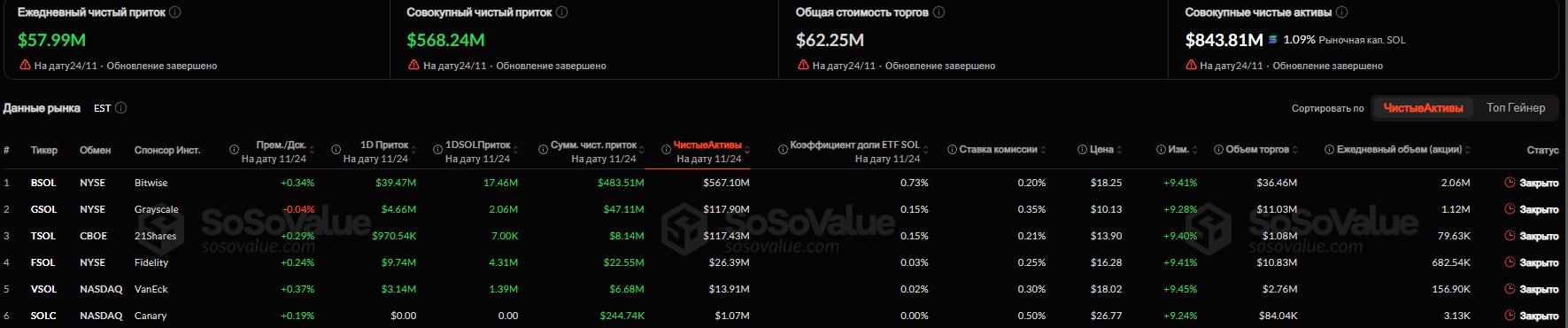Click warning triangle under $843.81M

(1191, 65)
